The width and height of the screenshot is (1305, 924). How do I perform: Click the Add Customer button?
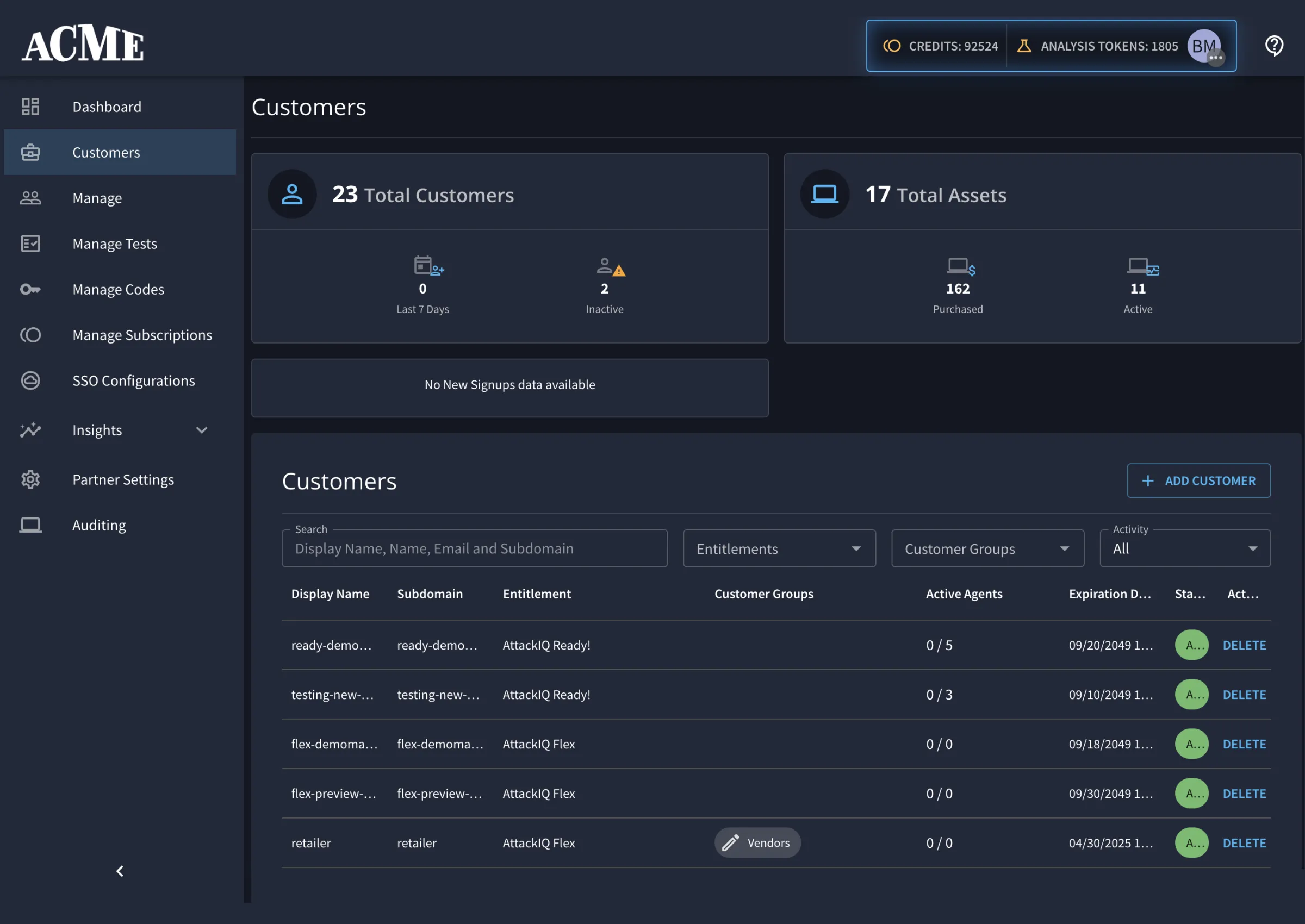(x=1198, y=481)
